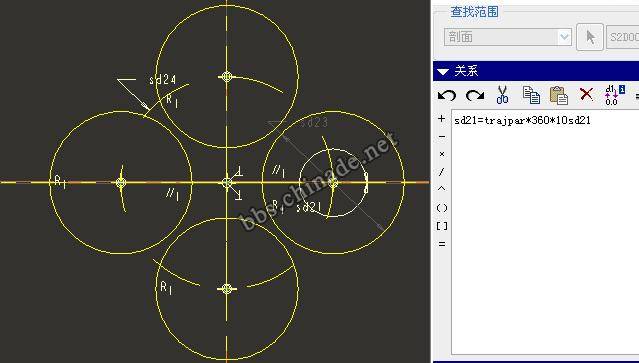Insert minus operator into relation

pos(442,136)
